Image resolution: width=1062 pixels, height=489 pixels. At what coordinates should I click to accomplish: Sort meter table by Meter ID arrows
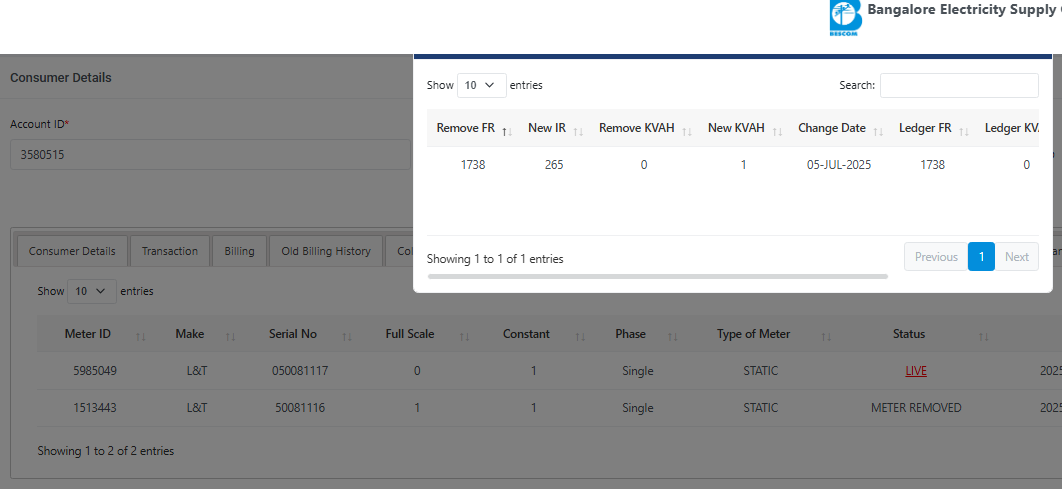(140, 336)
